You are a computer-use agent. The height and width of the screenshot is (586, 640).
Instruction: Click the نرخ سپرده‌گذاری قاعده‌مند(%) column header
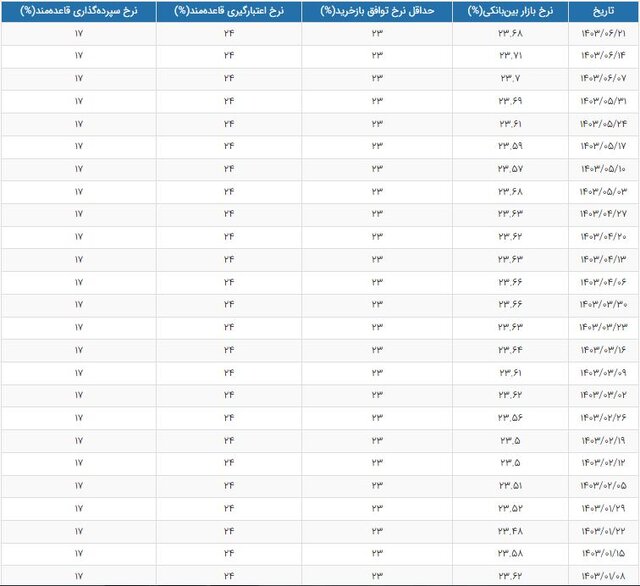[78, 11]
